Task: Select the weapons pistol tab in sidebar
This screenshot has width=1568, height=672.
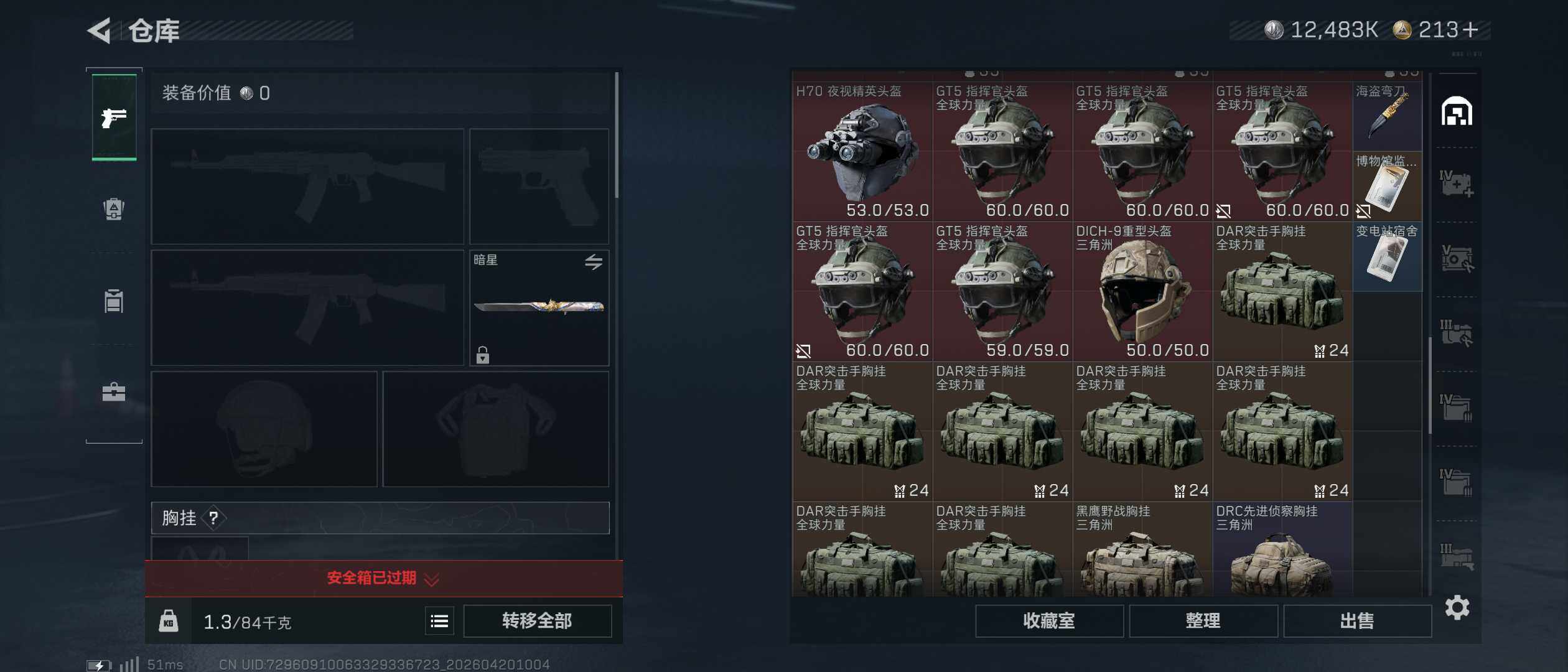Action: pyautogui.click(x=114, y=117)
